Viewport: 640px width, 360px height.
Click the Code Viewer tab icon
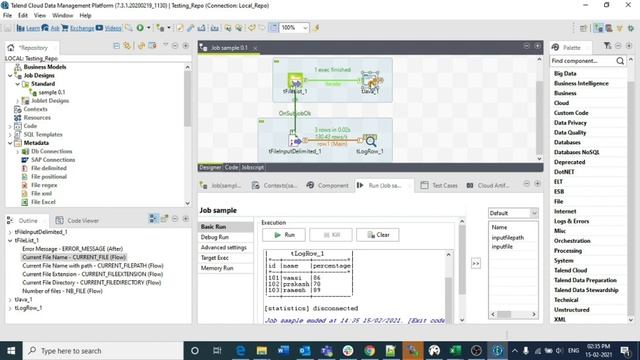point(59,220)
